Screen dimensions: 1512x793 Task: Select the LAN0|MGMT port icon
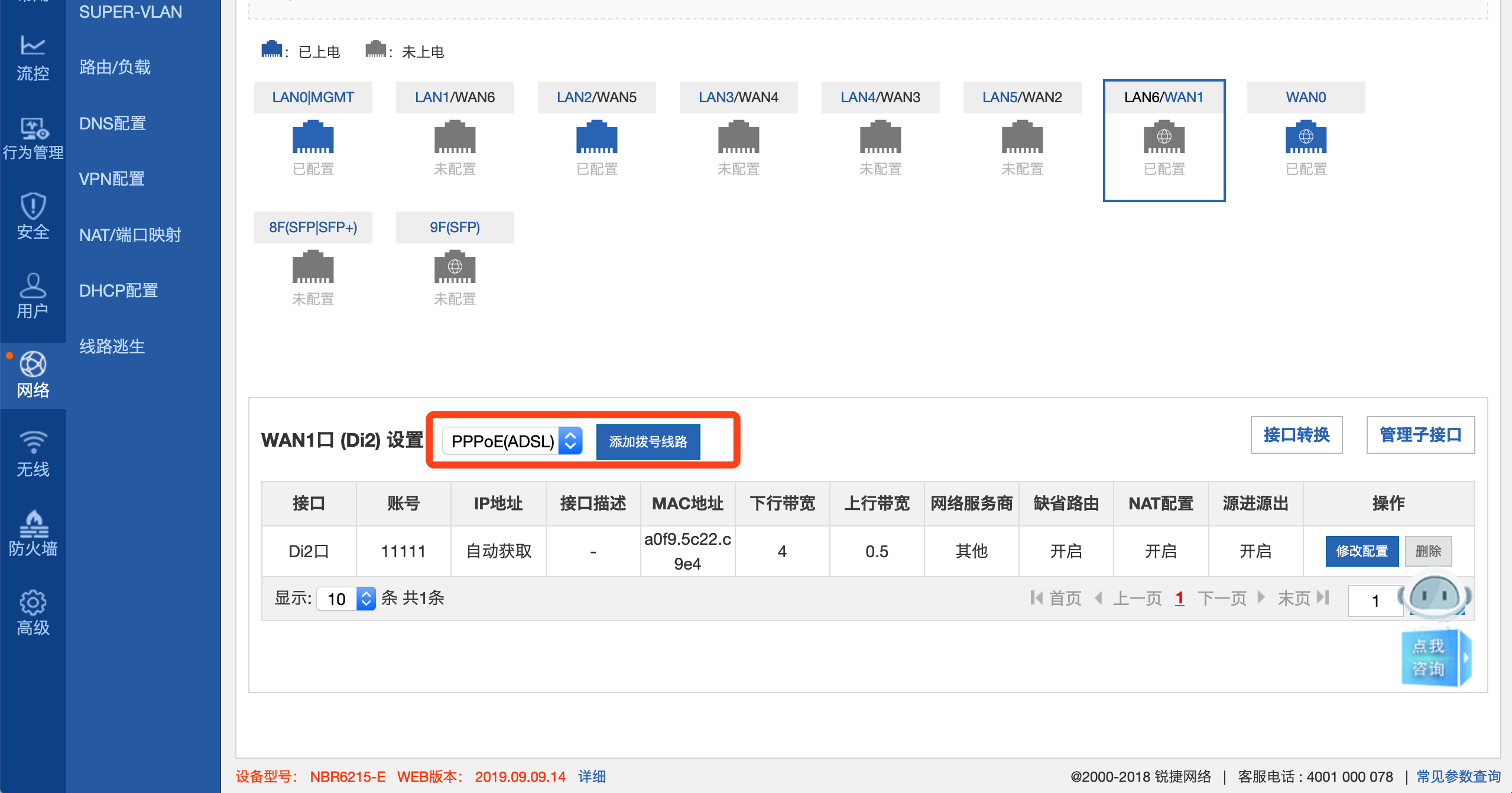click(x=313, y=137)
